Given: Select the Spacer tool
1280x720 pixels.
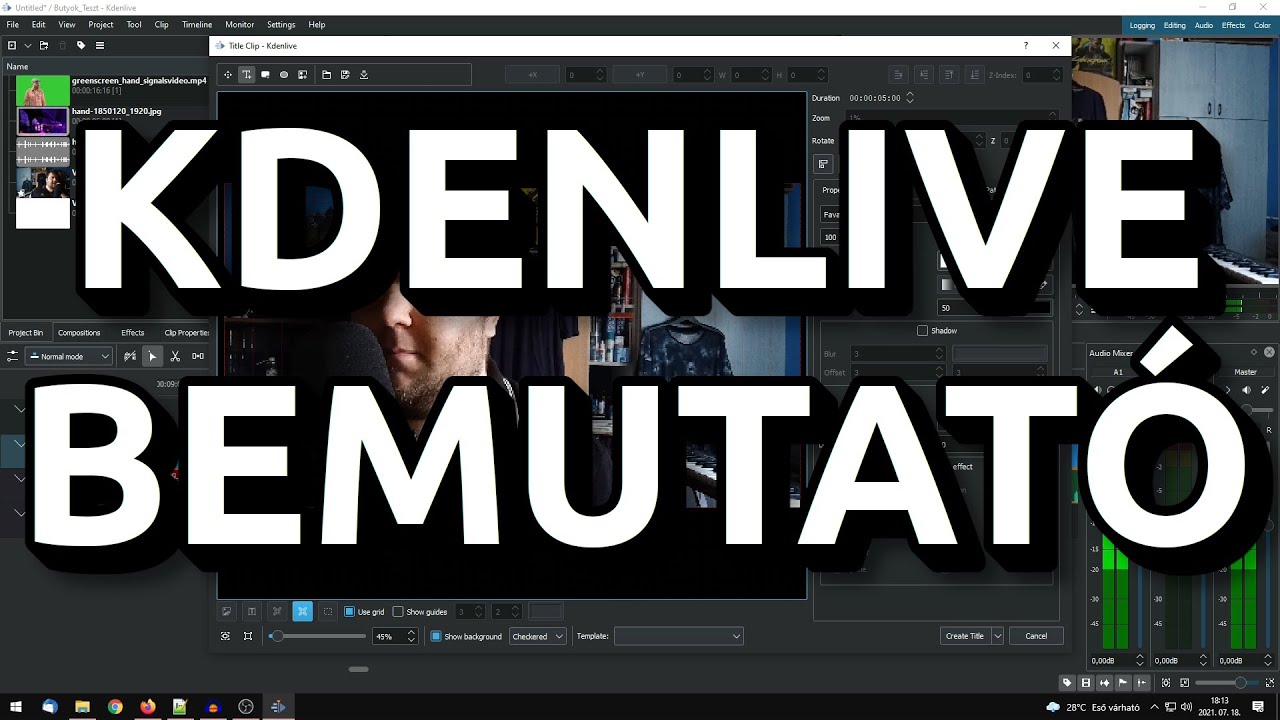Looking at the screenshot, I should click(198, 356).
